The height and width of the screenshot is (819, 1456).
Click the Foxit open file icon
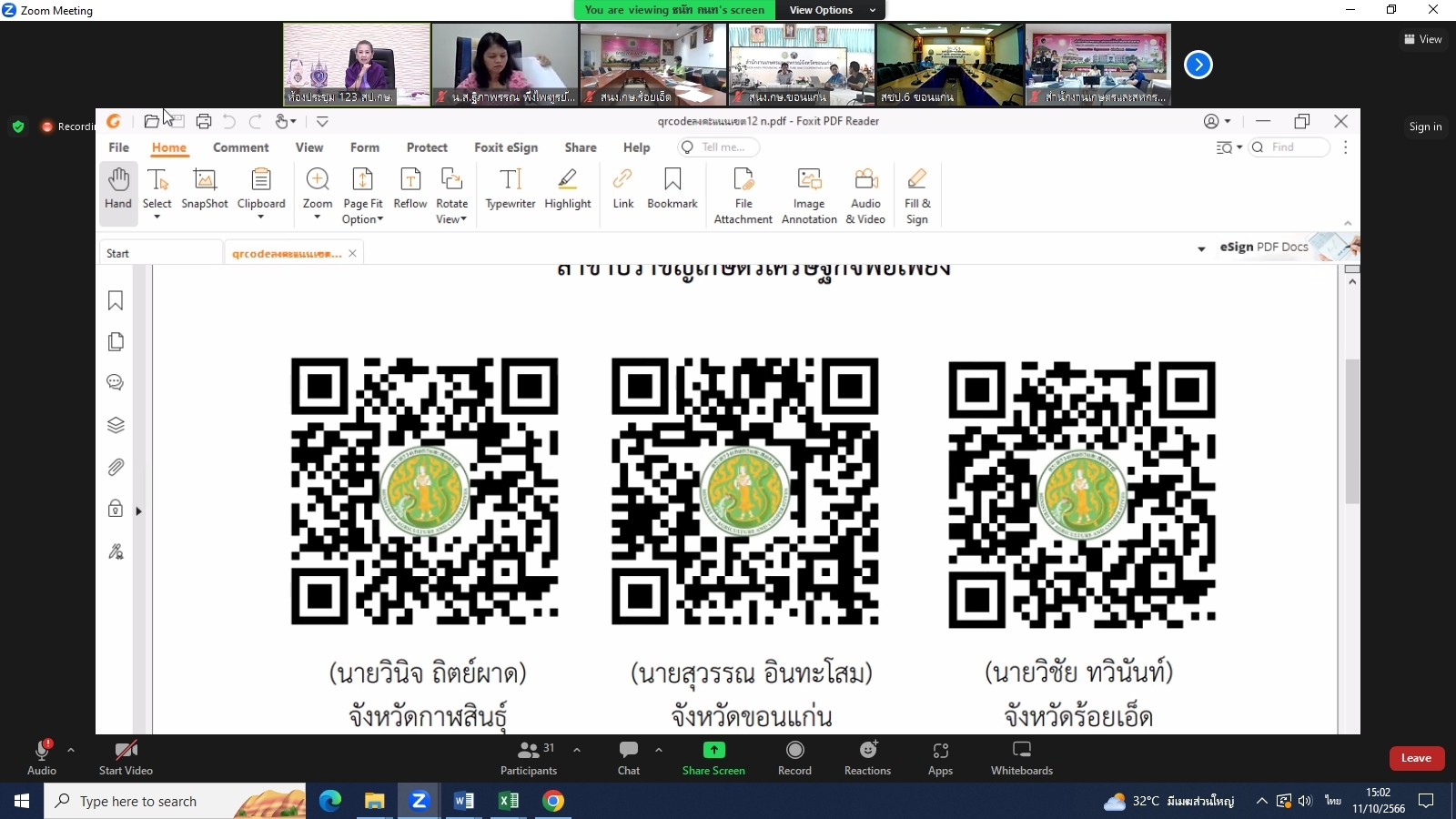click(x=152, y=121)
